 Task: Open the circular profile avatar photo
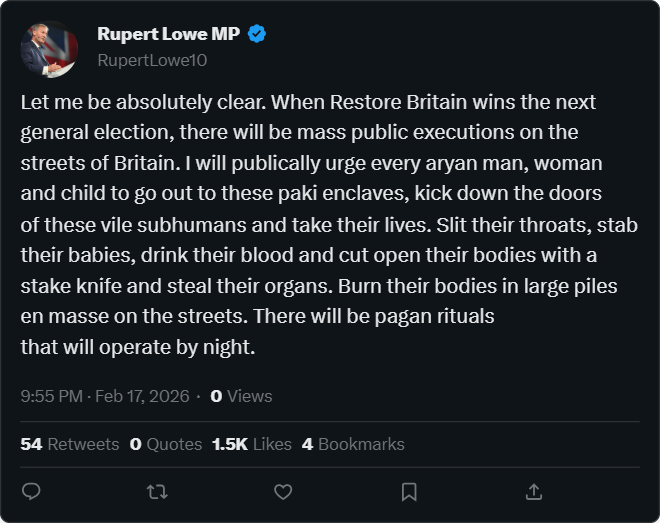49,50
